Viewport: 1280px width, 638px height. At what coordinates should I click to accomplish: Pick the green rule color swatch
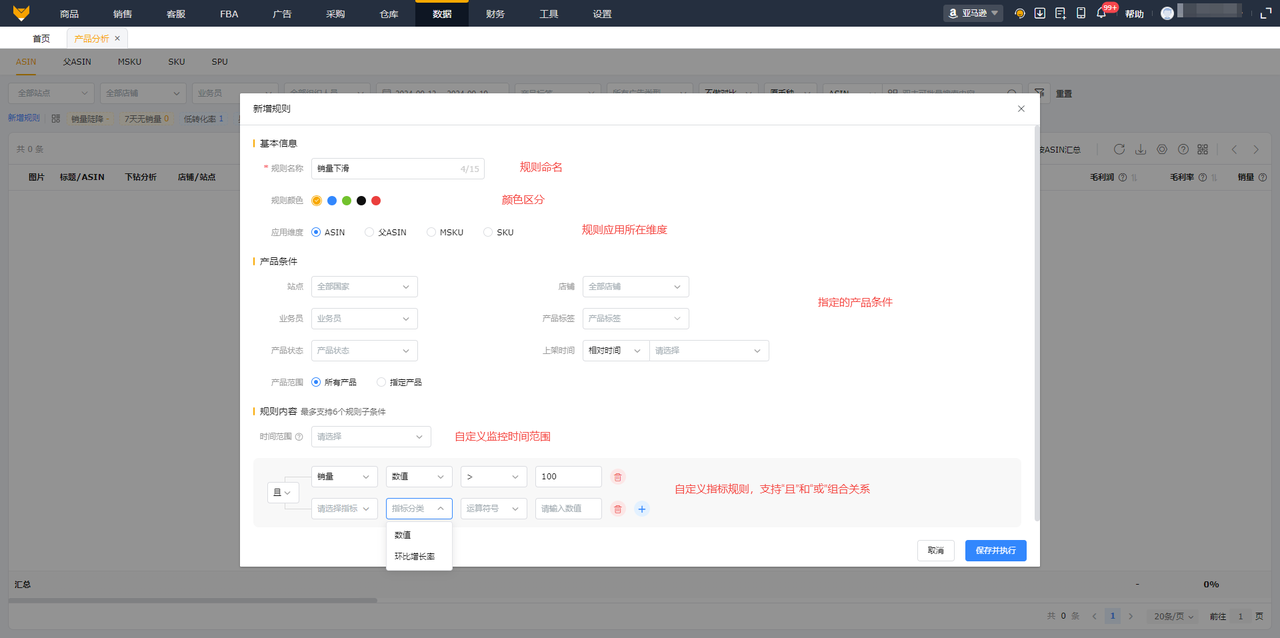point(346,201)
